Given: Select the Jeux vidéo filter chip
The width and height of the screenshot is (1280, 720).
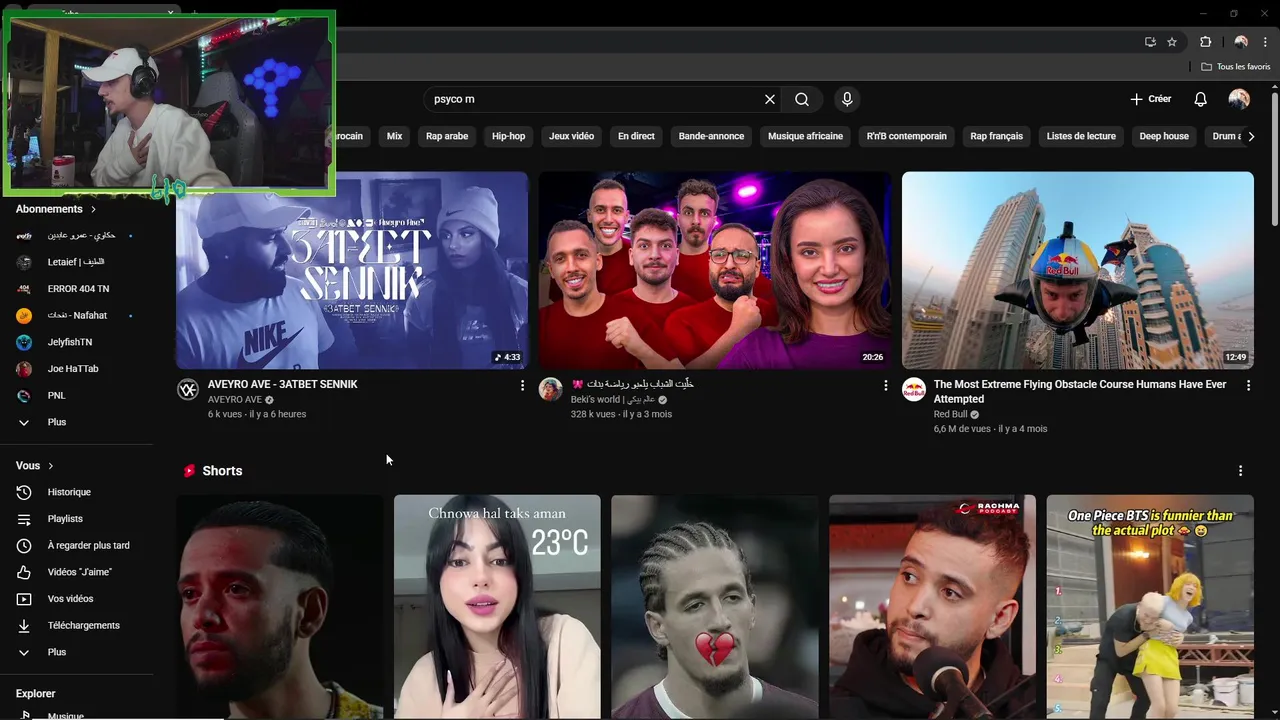Looking at the screenshot, I should coord(572,136).
